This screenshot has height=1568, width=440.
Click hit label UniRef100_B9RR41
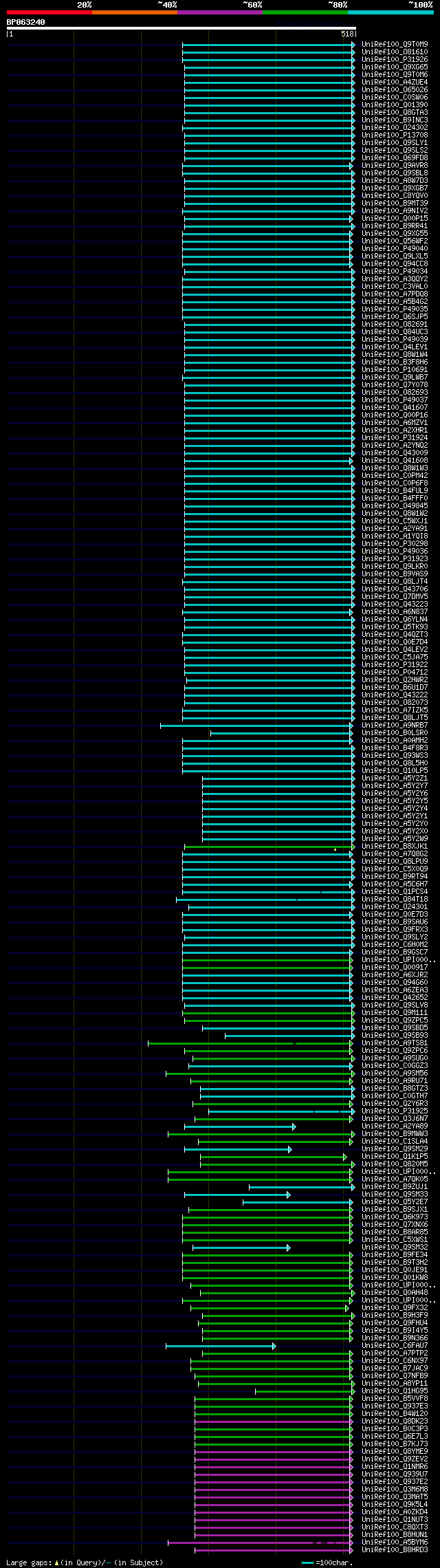pos(395,226)
